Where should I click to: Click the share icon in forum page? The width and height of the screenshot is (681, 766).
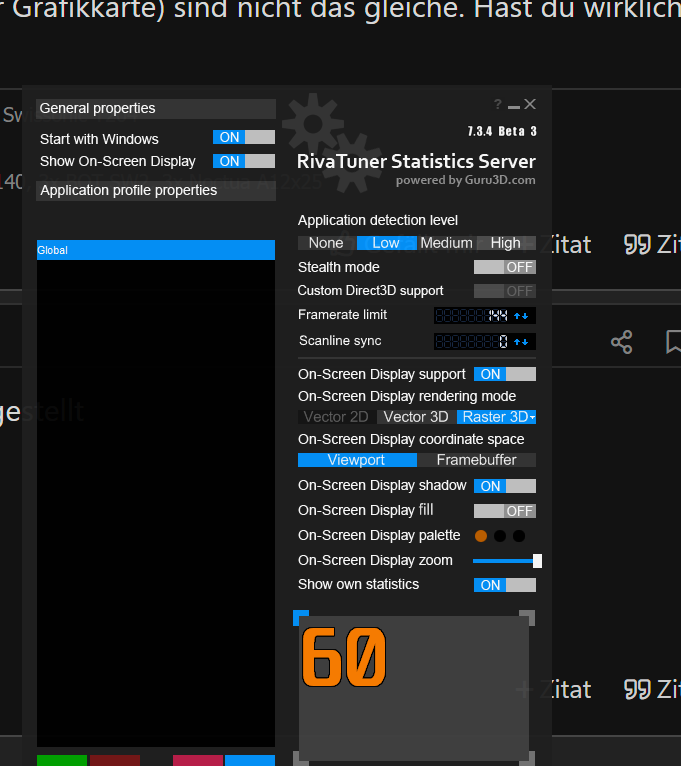point(621,342)
